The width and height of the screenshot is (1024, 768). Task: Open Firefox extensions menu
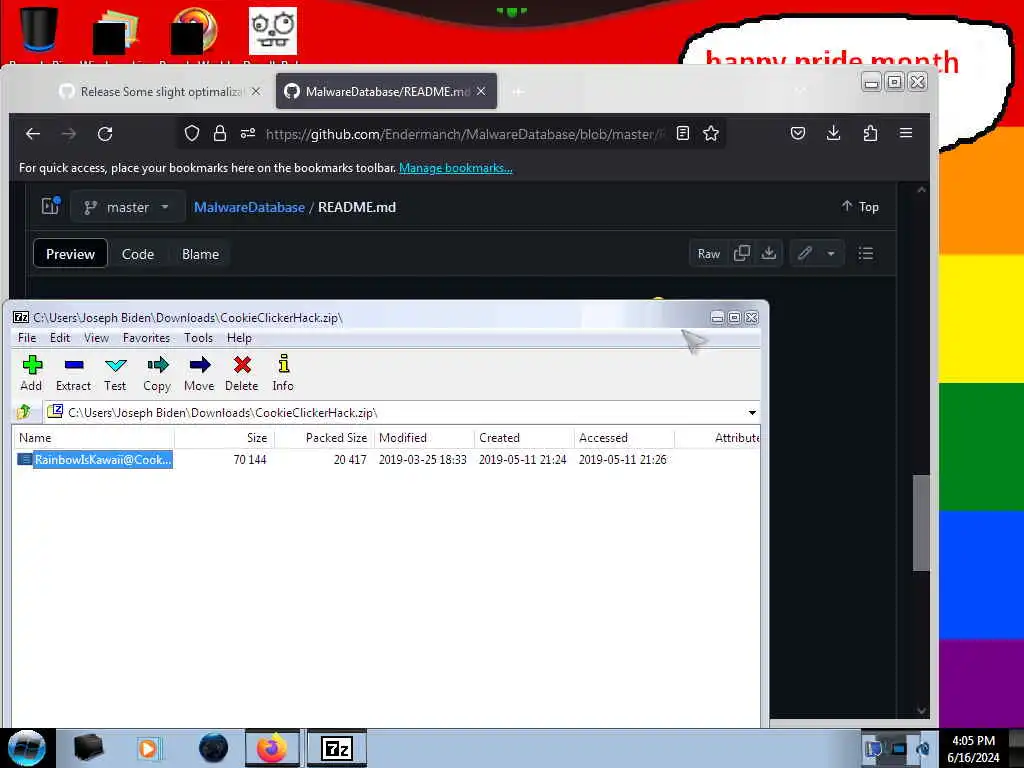870,133
